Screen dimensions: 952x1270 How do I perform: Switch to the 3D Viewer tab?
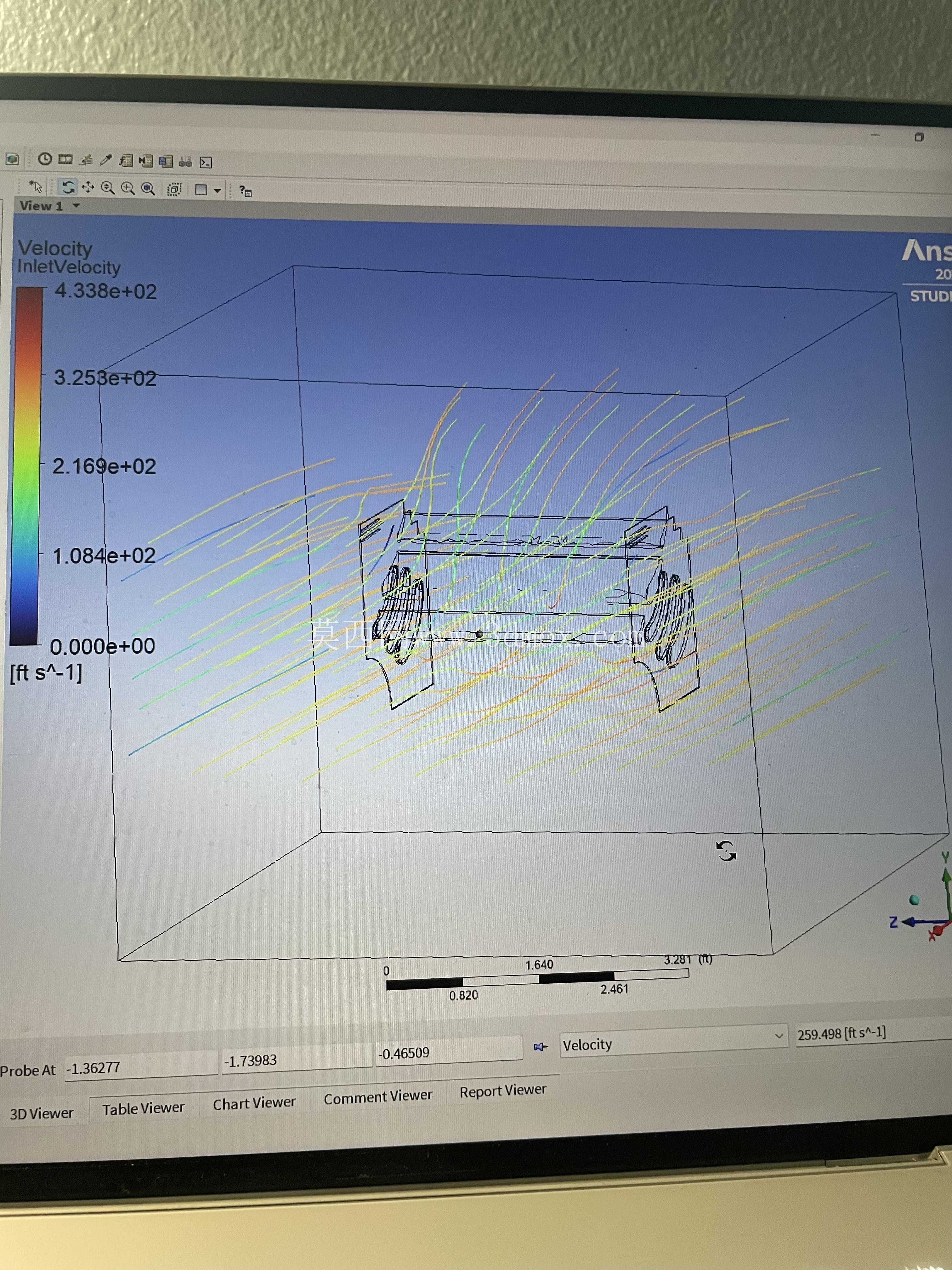42,1113
